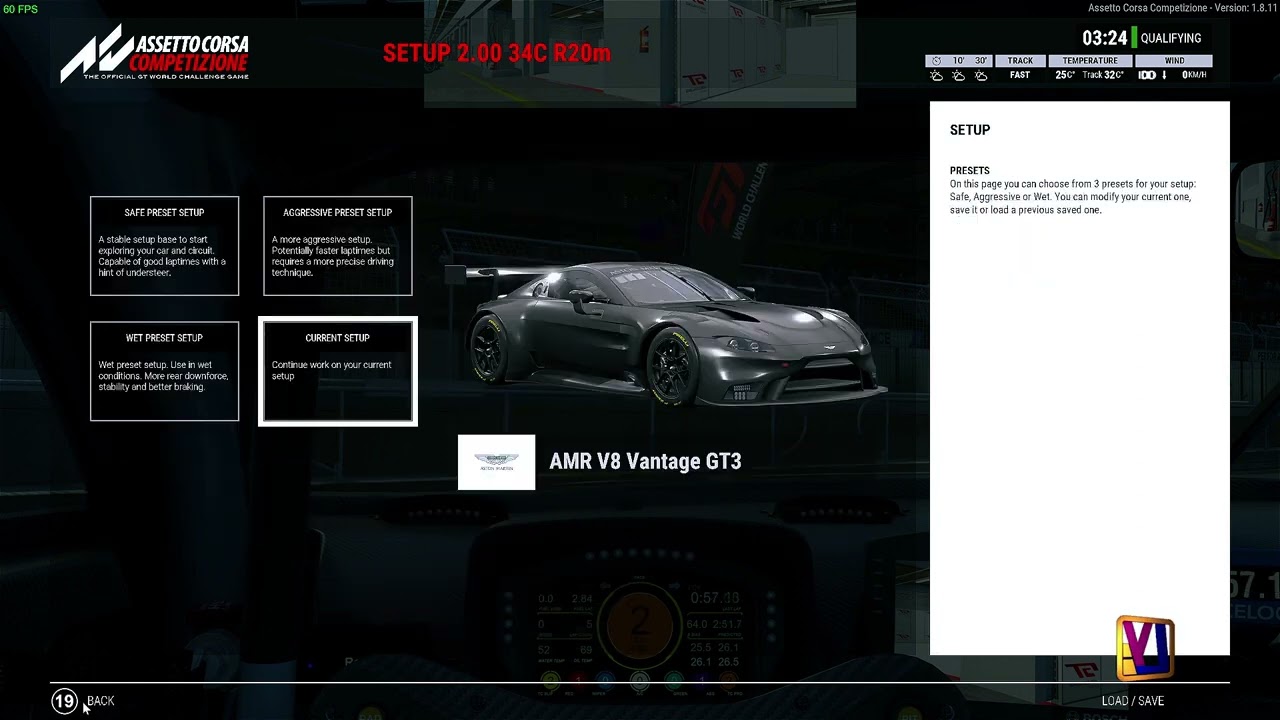Screen dimensions: 1280x720
Task: Click the WIND header label
Action: pos(1174,61)
